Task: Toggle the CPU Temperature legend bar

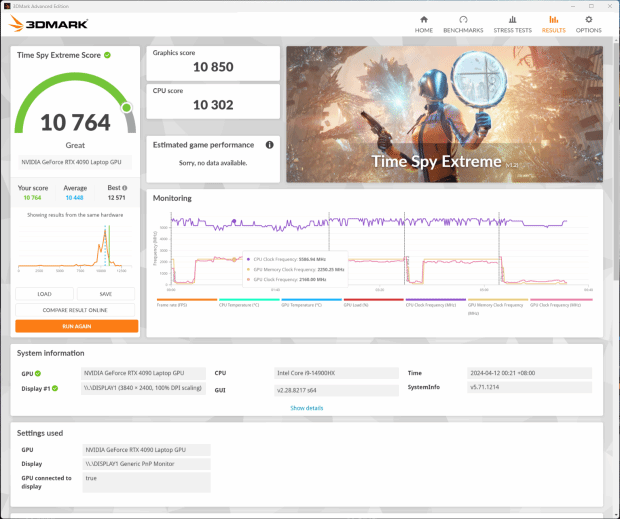Action: pyautogui.click(x=249, y=302)
